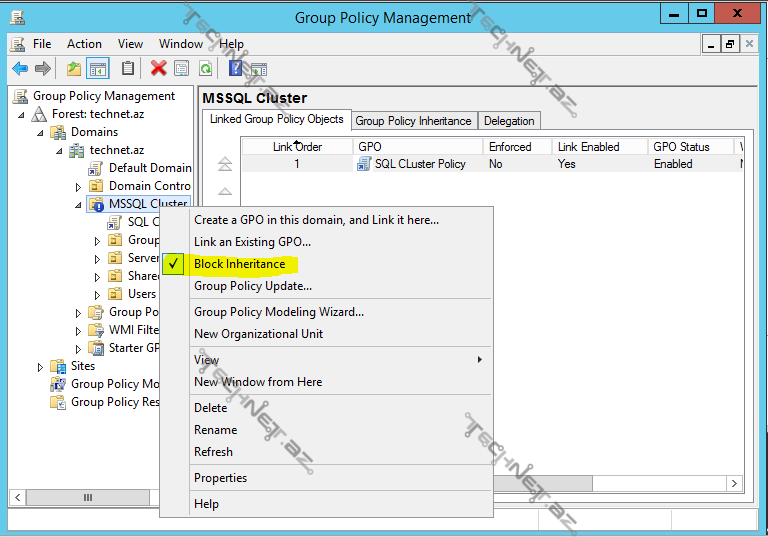This screenshot has width=768, height=537.
Task: Click the red Delete X toolbar icon
Action: coord(158,68)
